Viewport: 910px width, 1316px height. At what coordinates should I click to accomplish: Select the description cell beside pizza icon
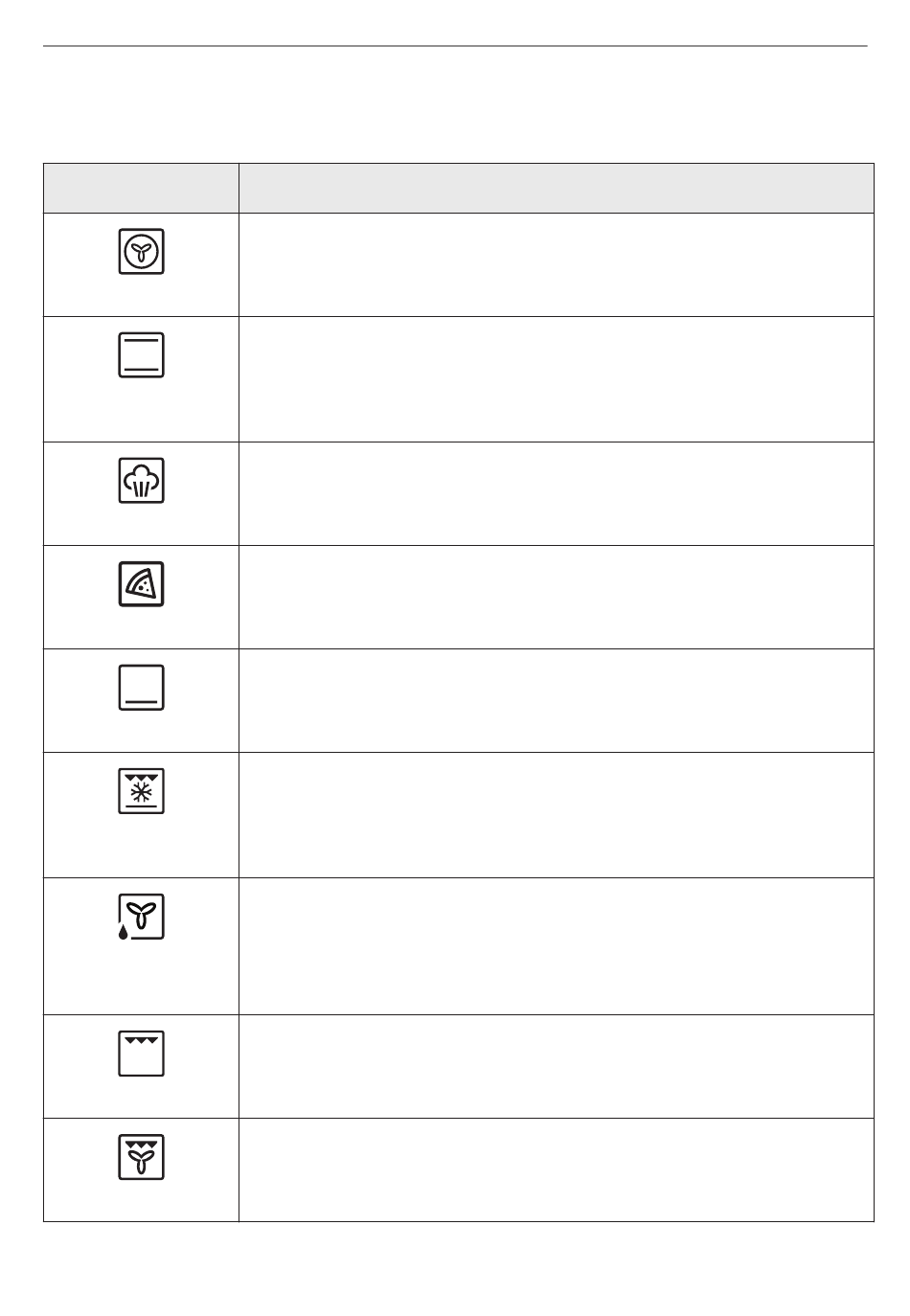(x=556, y=597)
